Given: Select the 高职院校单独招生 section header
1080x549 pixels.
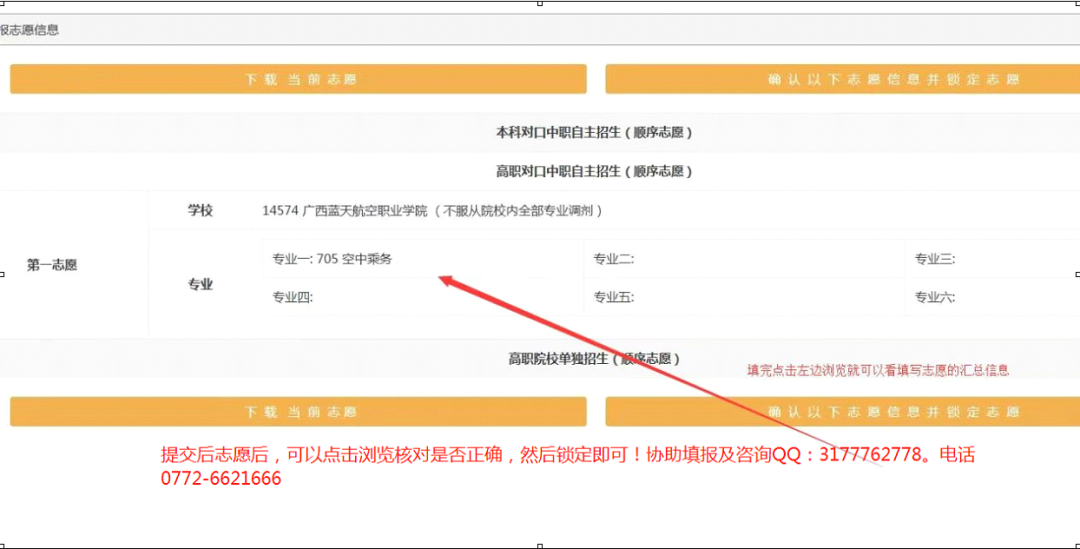Looking at the screenshot, I should (x=594, y=358).
